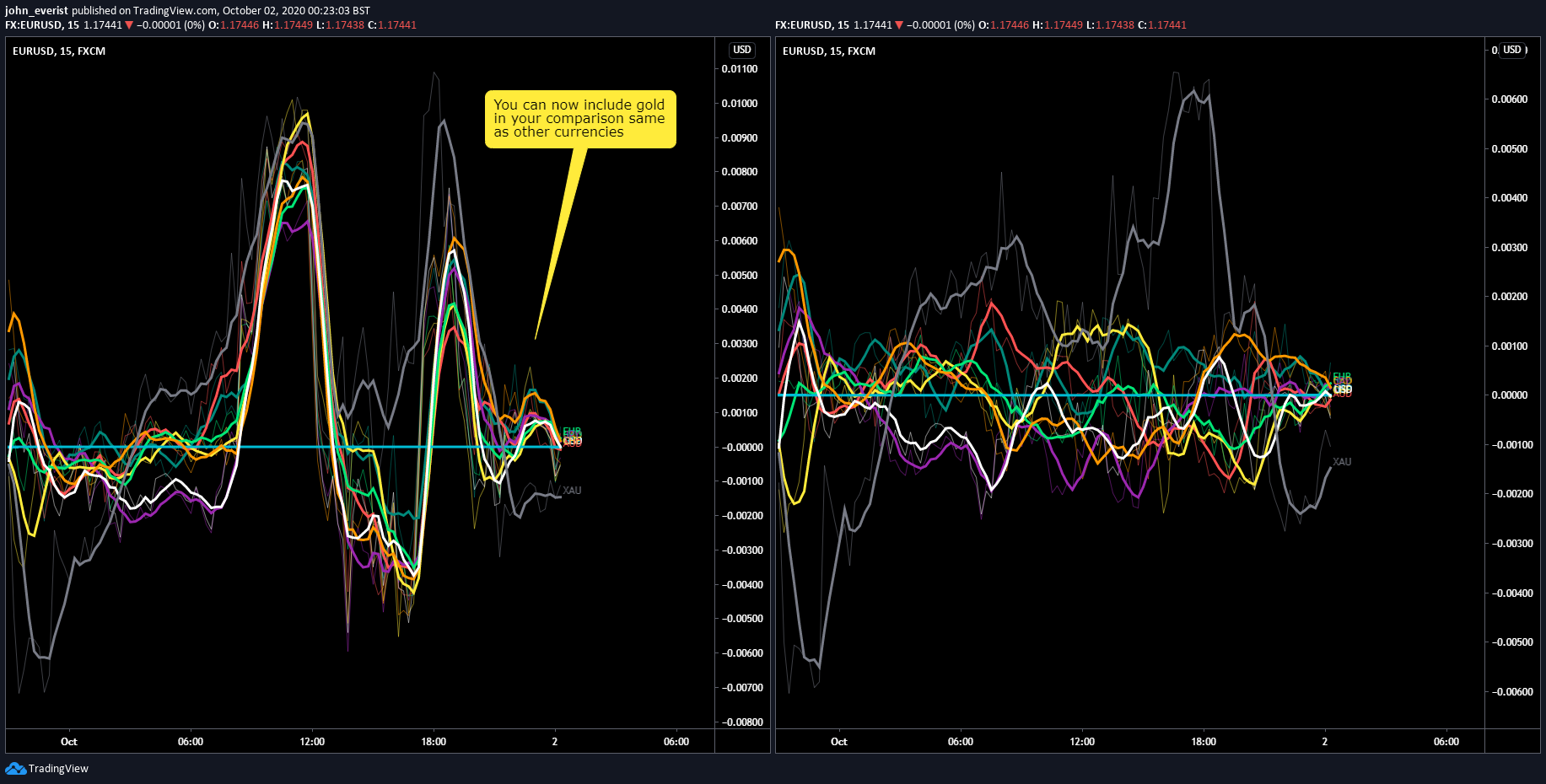The height and width of the screenshot is (784, 1546).
Task: Click the left chart title EURUSD, 15, FXCM
Action: tap(59, 51)
